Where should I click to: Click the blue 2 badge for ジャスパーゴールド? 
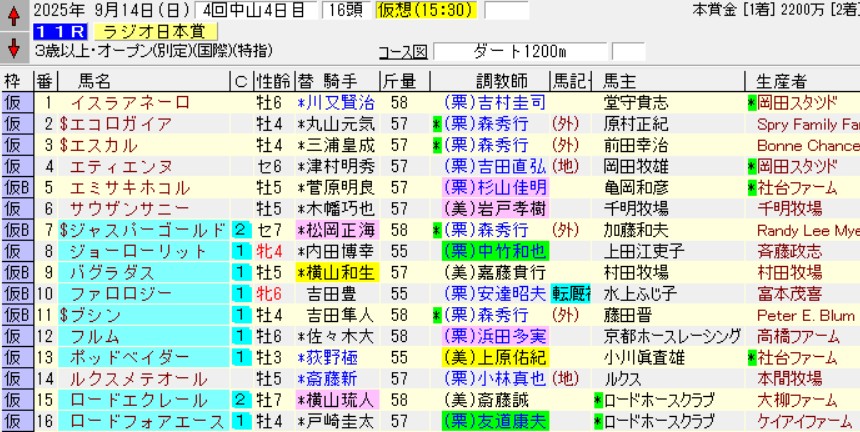240,230
